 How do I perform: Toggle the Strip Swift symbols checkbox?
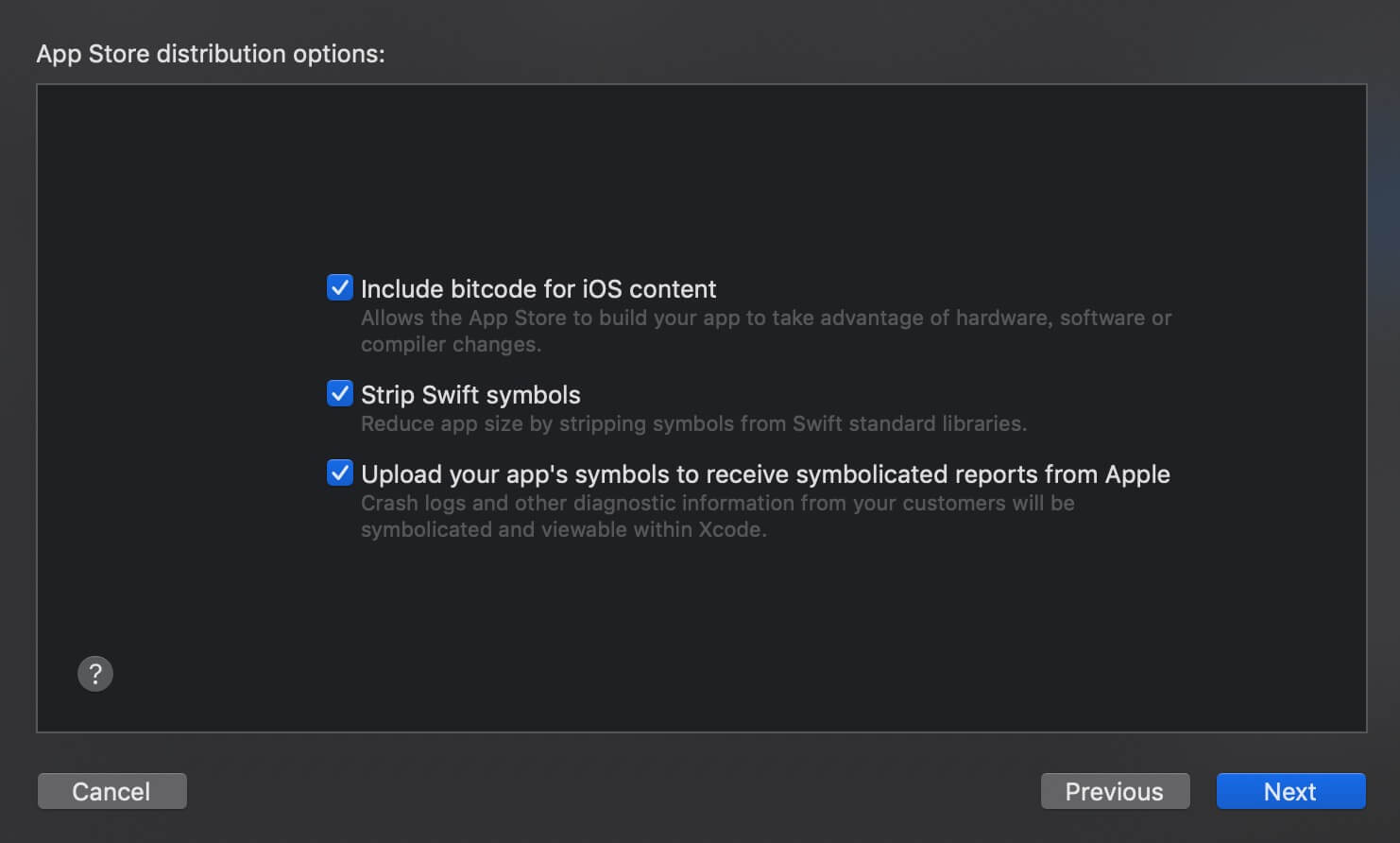point(340,393)
